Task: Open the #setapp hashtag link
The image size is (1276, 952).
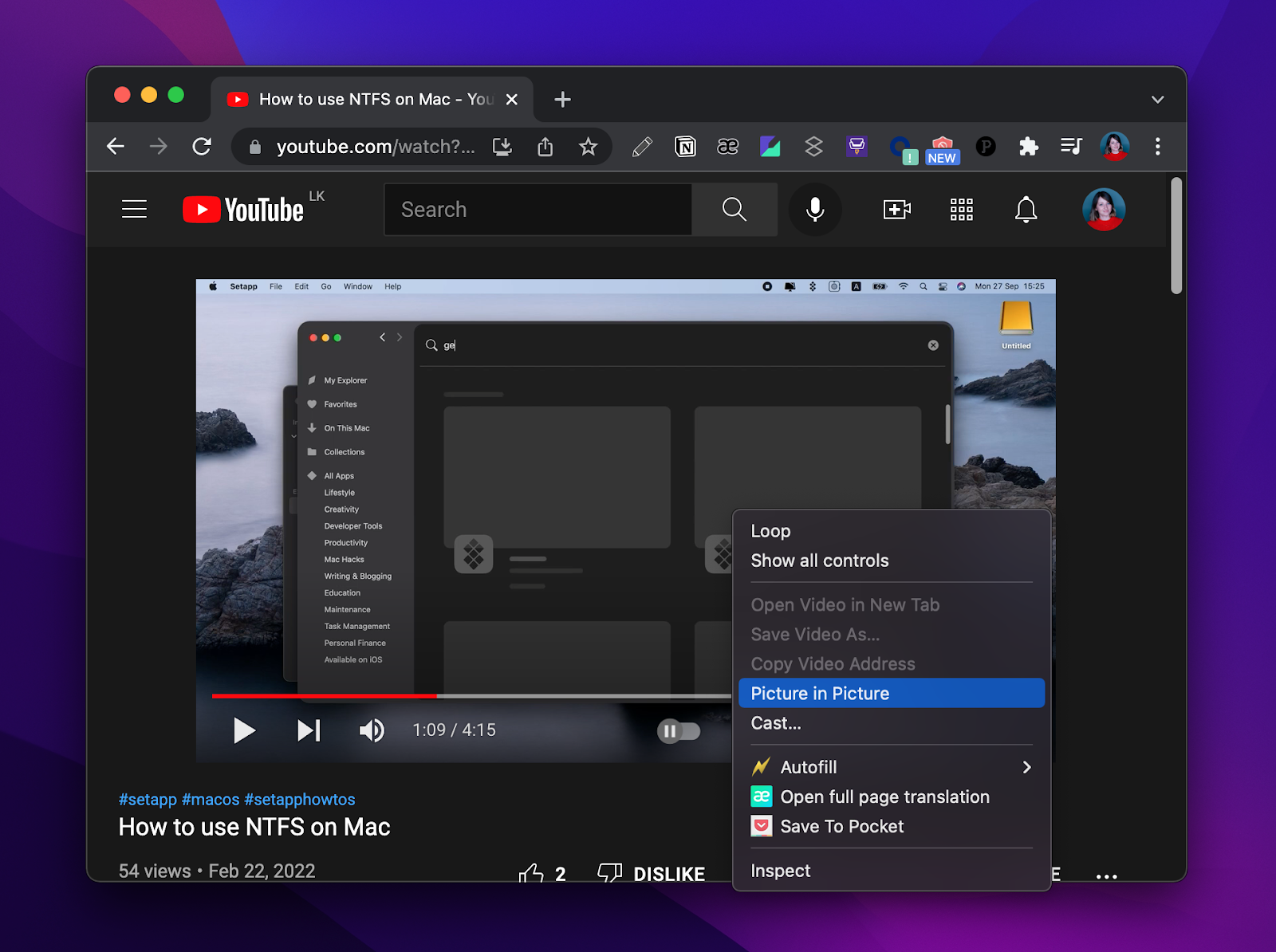Action: point(148,799)
